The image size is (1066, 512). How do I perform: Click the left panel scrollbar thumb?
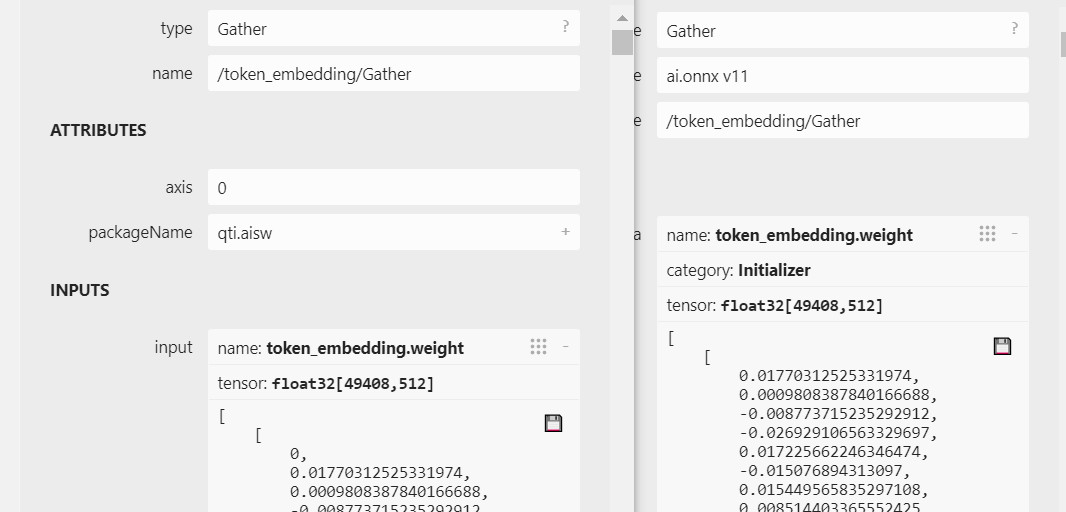(x=622, y=42)
